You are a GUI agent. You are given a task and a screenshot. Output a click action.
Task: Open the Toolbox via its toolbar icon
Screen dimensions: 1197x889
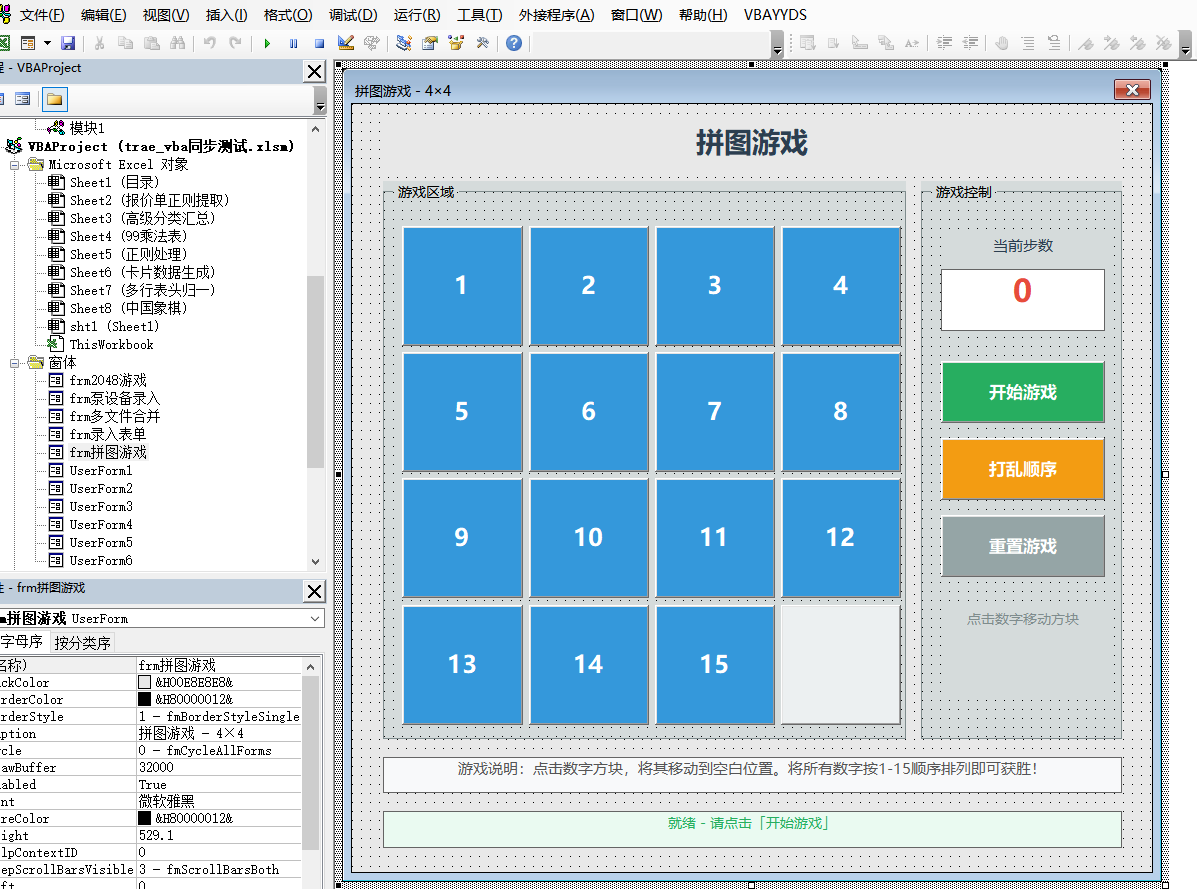(483, 42)
